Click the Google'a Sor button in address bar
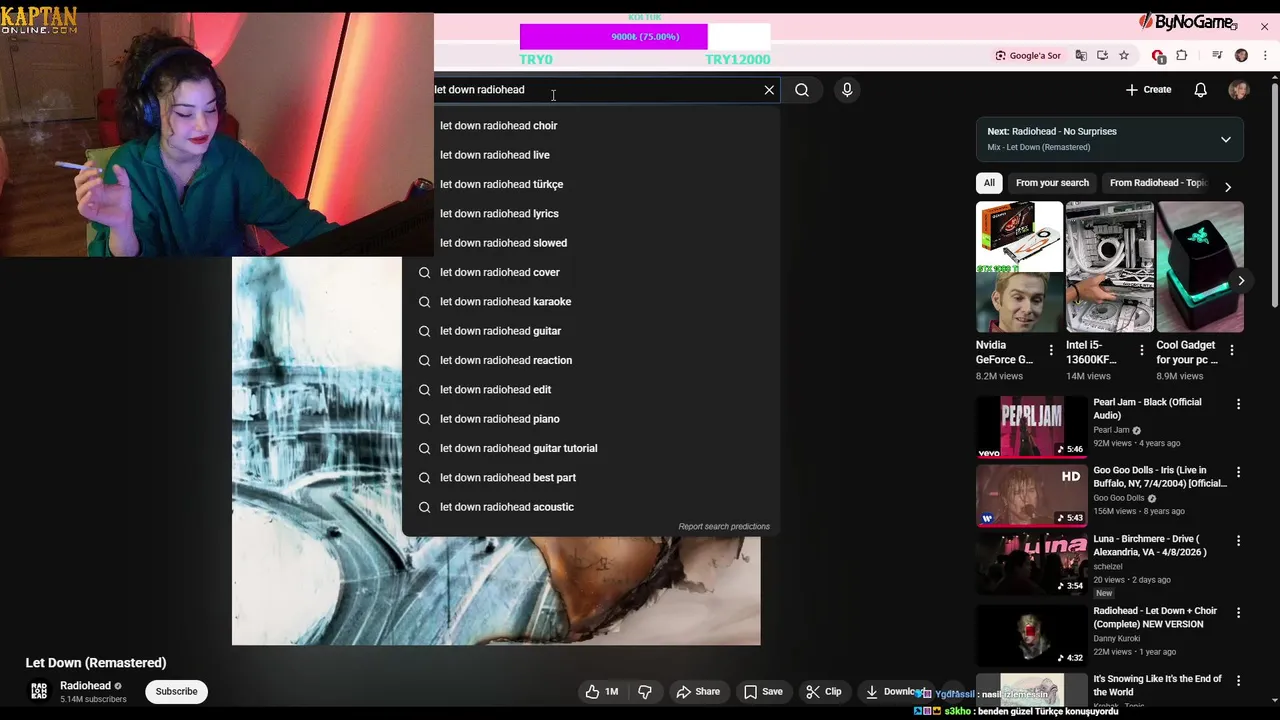Viewport: 1280px width, 720px height. click(x=1028, y=56)
